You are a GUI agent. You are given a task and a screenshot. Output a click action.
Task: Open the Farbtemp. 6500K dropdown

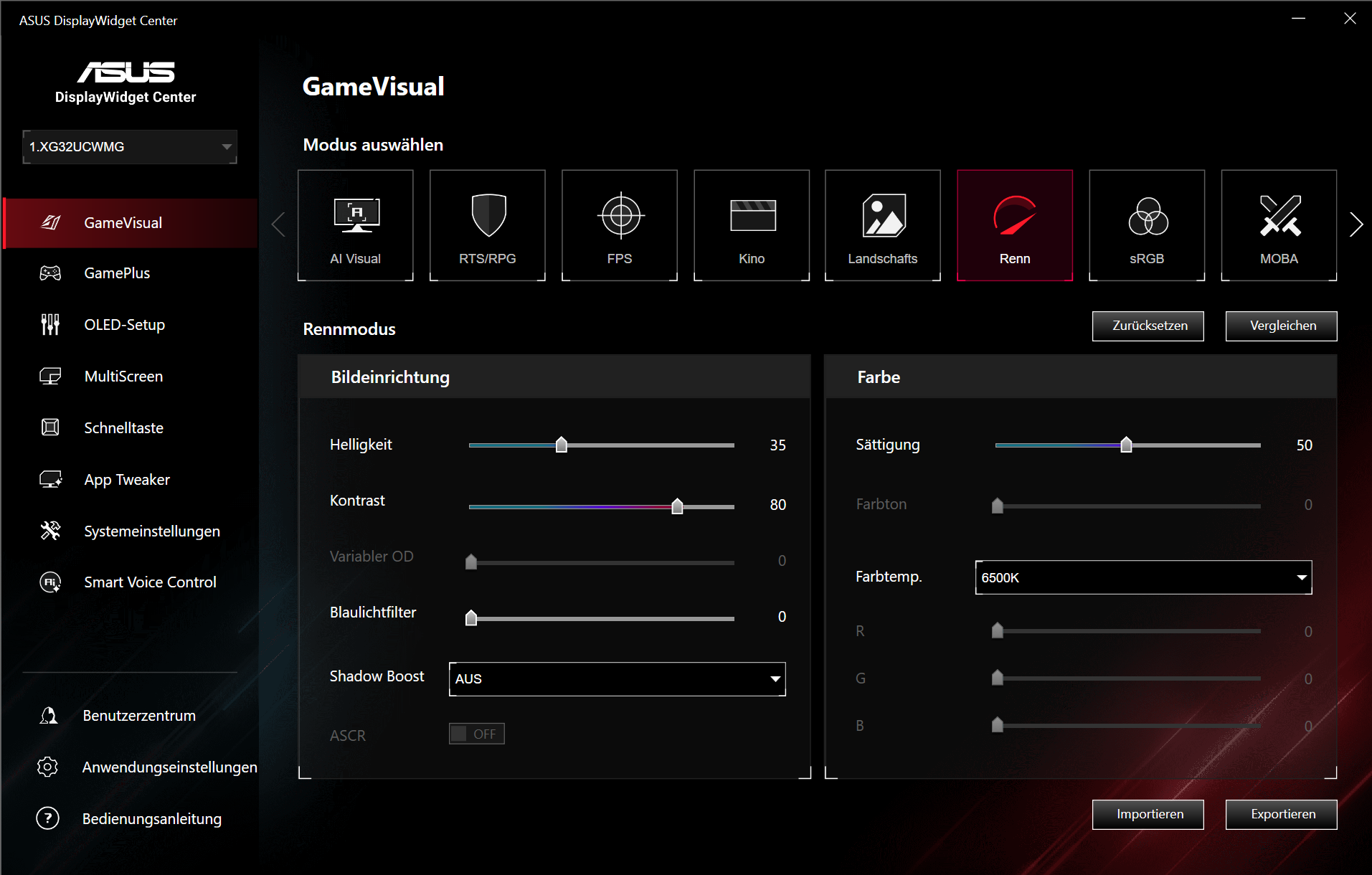point(1144,577)
